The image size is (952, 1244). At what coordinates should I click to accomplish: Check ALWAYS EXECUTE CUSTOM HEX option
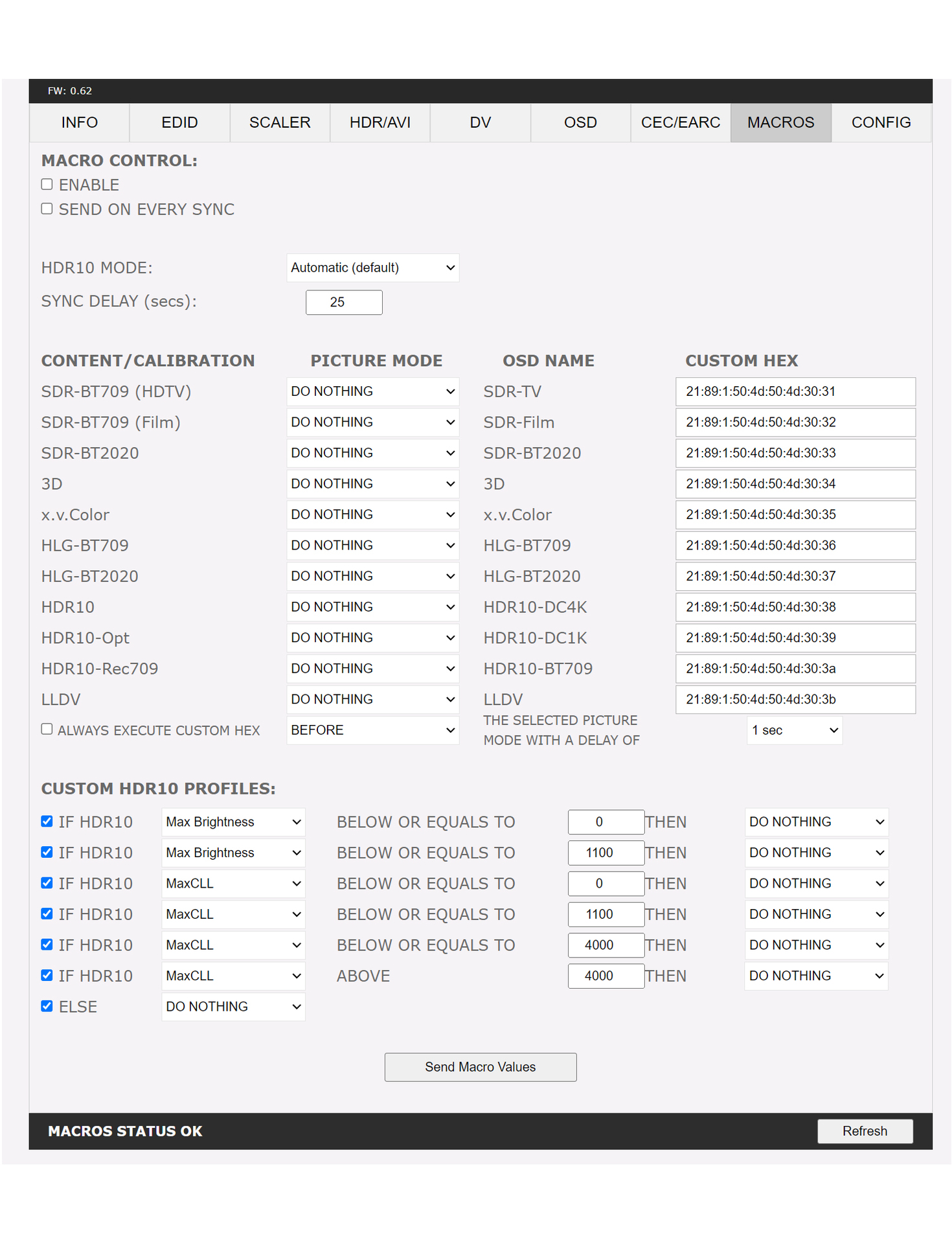[x=47, y=729]
